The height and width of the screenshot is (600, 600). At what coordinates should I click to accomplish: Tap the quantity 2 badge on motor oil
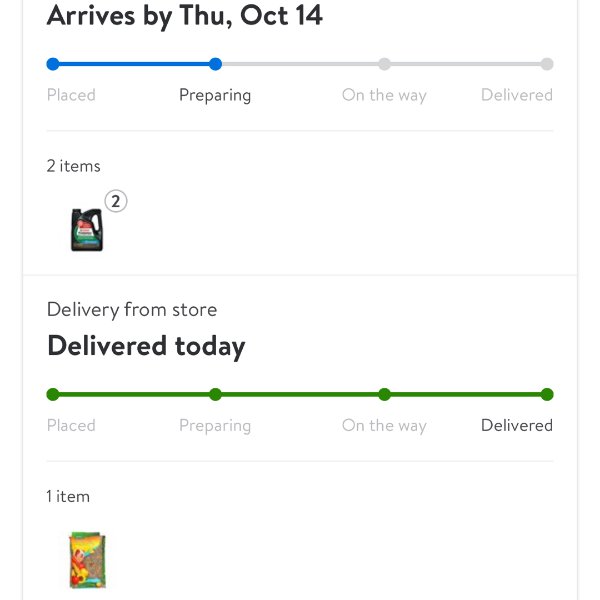[x=116, y=201]
